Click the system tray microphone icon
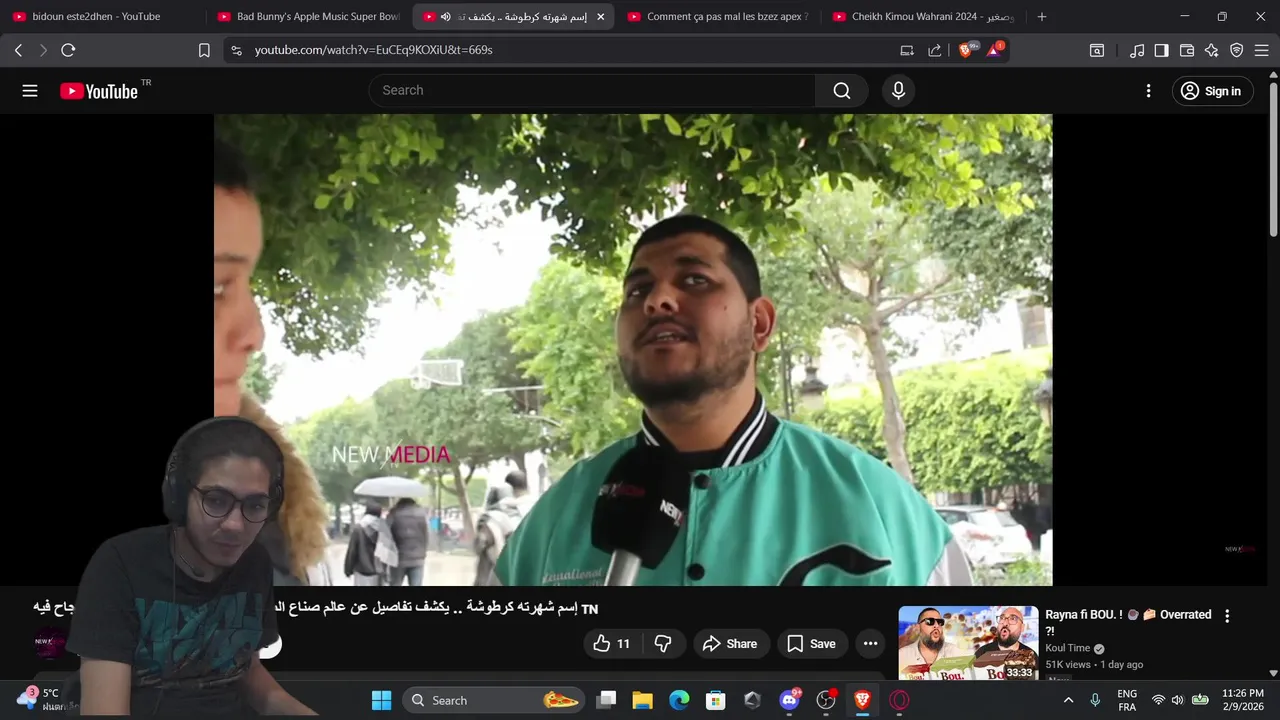Viewport: 1280px width, 720px height. click(x=1095, y=700)
